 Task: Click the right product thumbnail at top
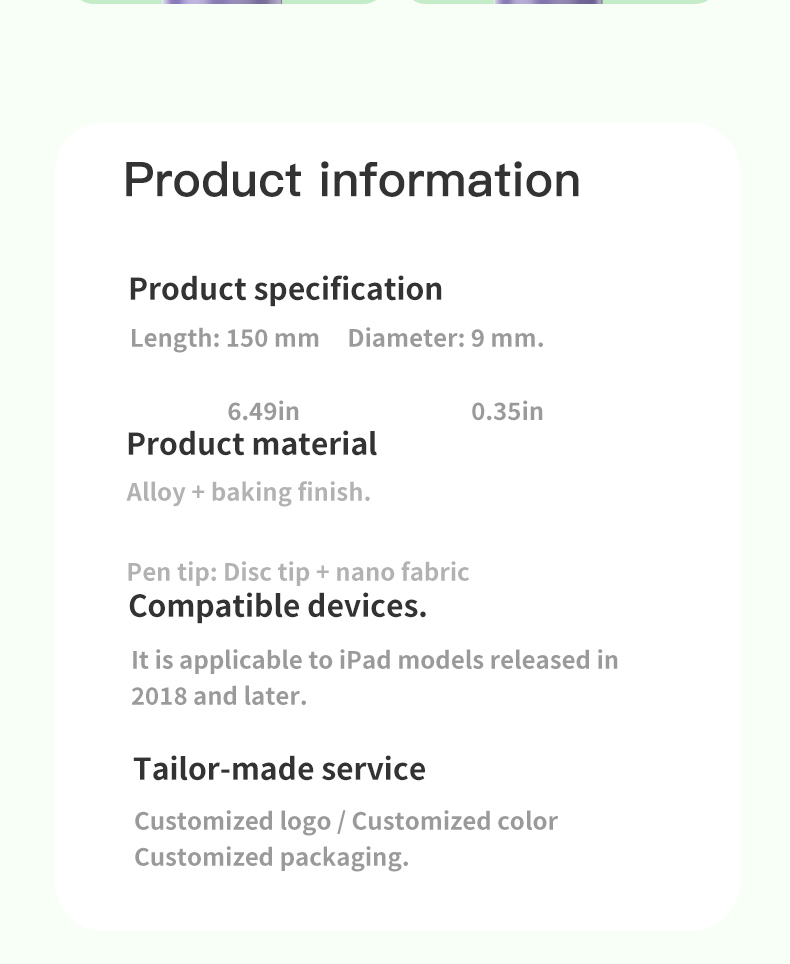(x=559, y=2)
